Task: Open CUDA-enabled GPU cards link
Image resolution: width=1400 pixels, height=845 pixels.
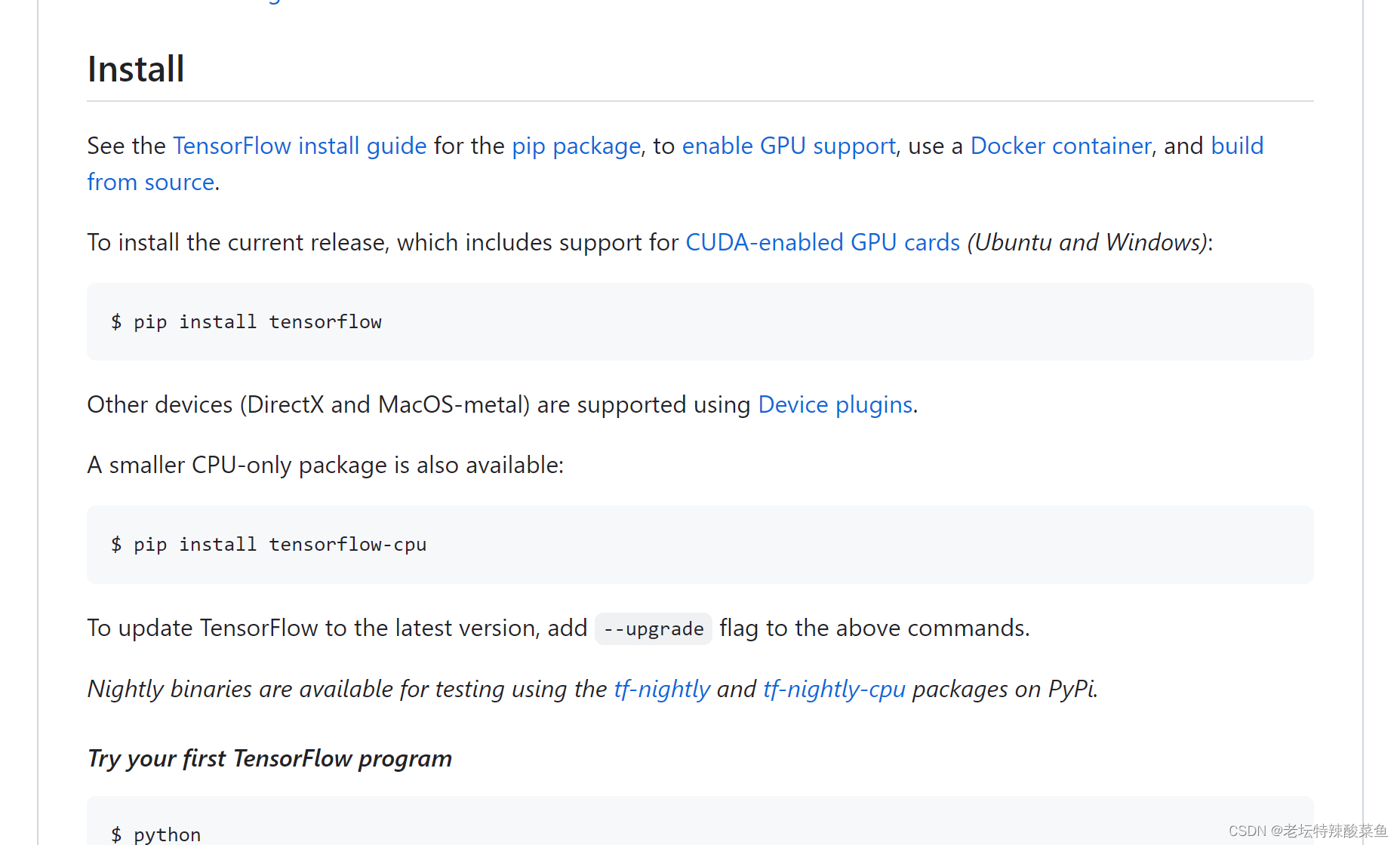Action: click(x=823, y=242)
